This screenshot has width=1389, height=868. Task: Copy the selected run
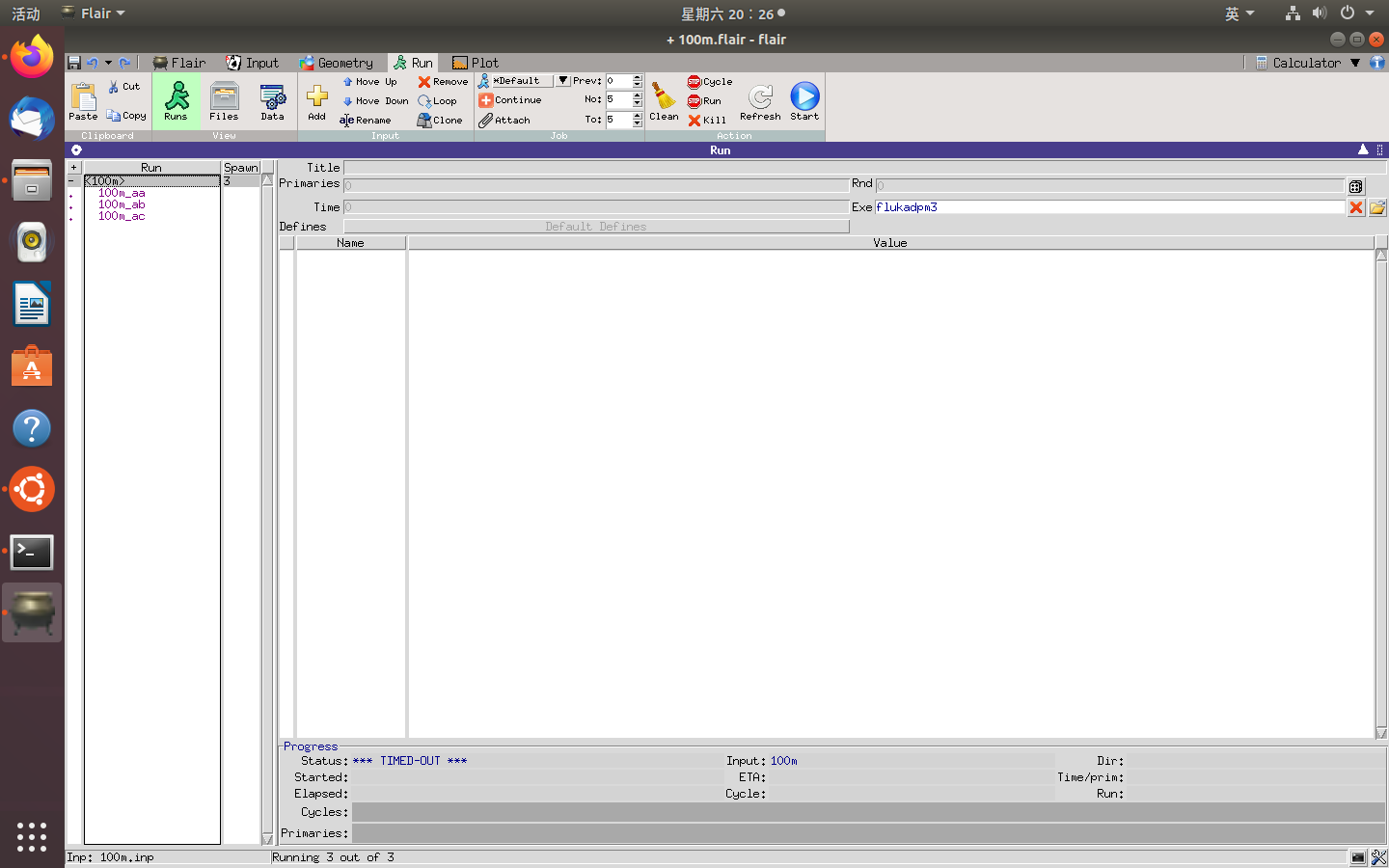[x=126, y=116]
